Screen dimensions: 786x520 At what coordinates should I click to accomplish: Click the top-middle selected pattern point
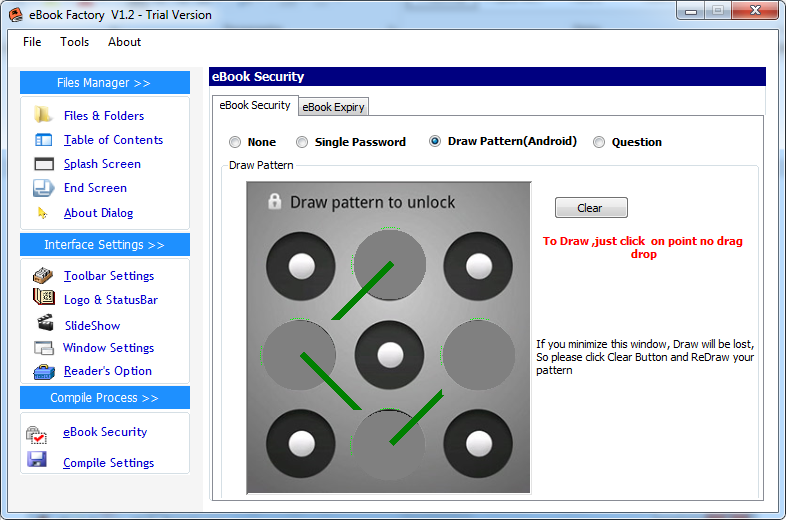[x=389, y=264]
